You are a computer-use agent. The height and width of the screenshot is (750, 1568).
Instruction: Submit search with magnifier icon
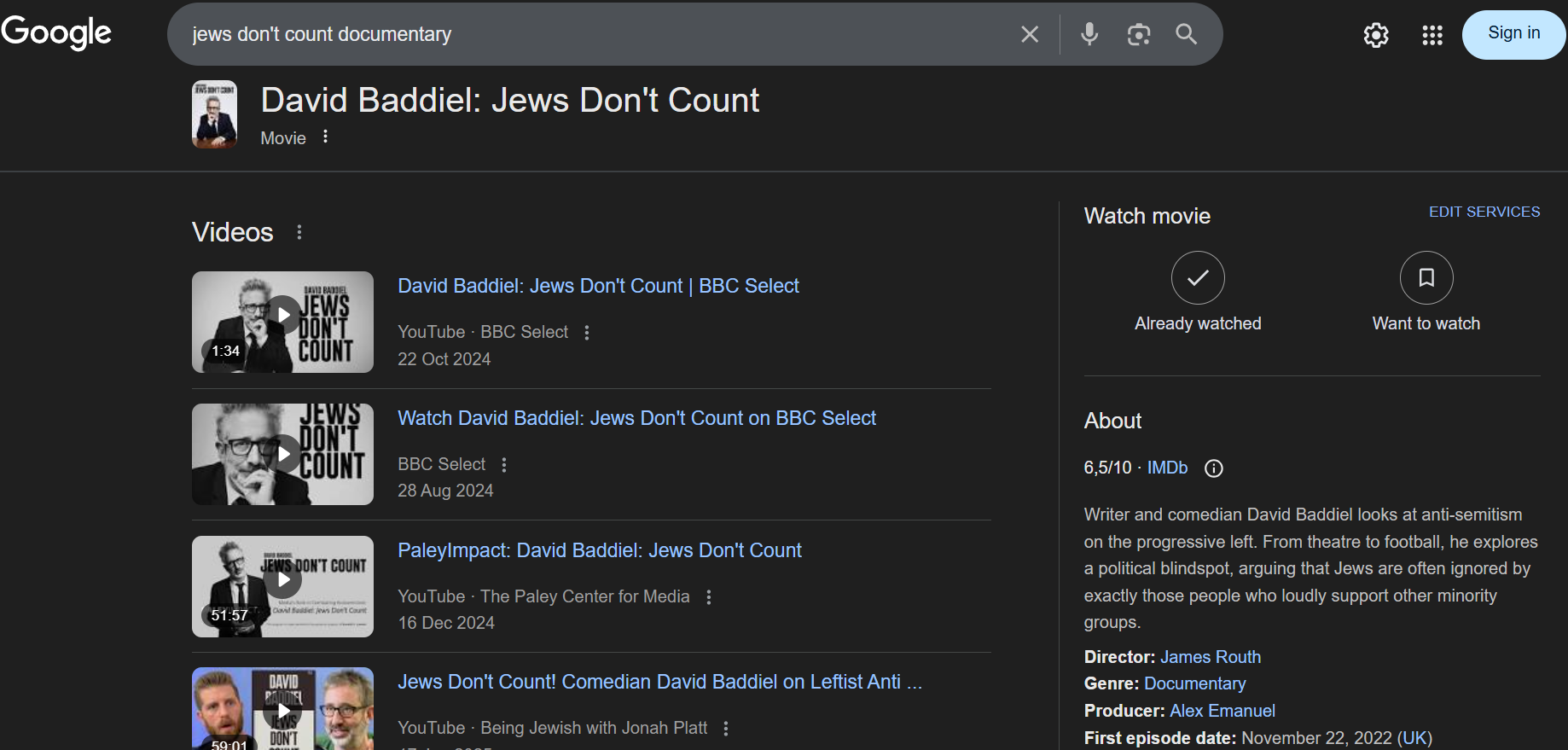pos(1187,34)
